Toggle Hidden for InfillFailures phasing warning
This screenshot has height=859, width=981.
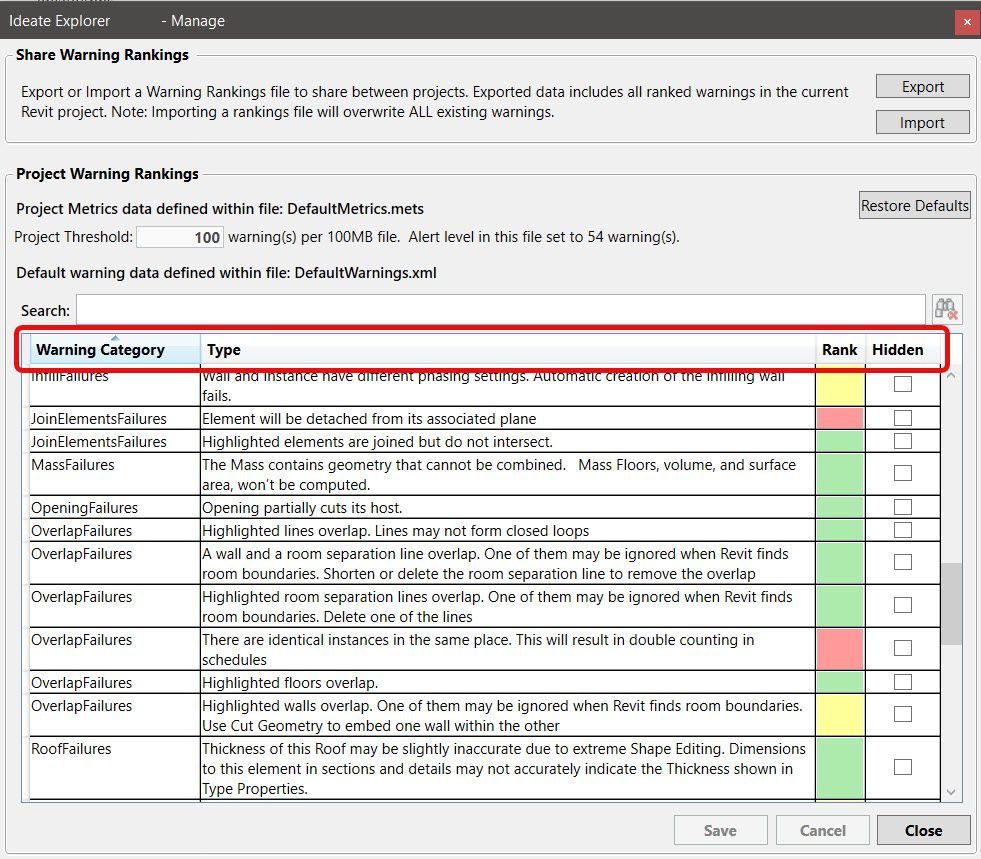coord(903,384)
